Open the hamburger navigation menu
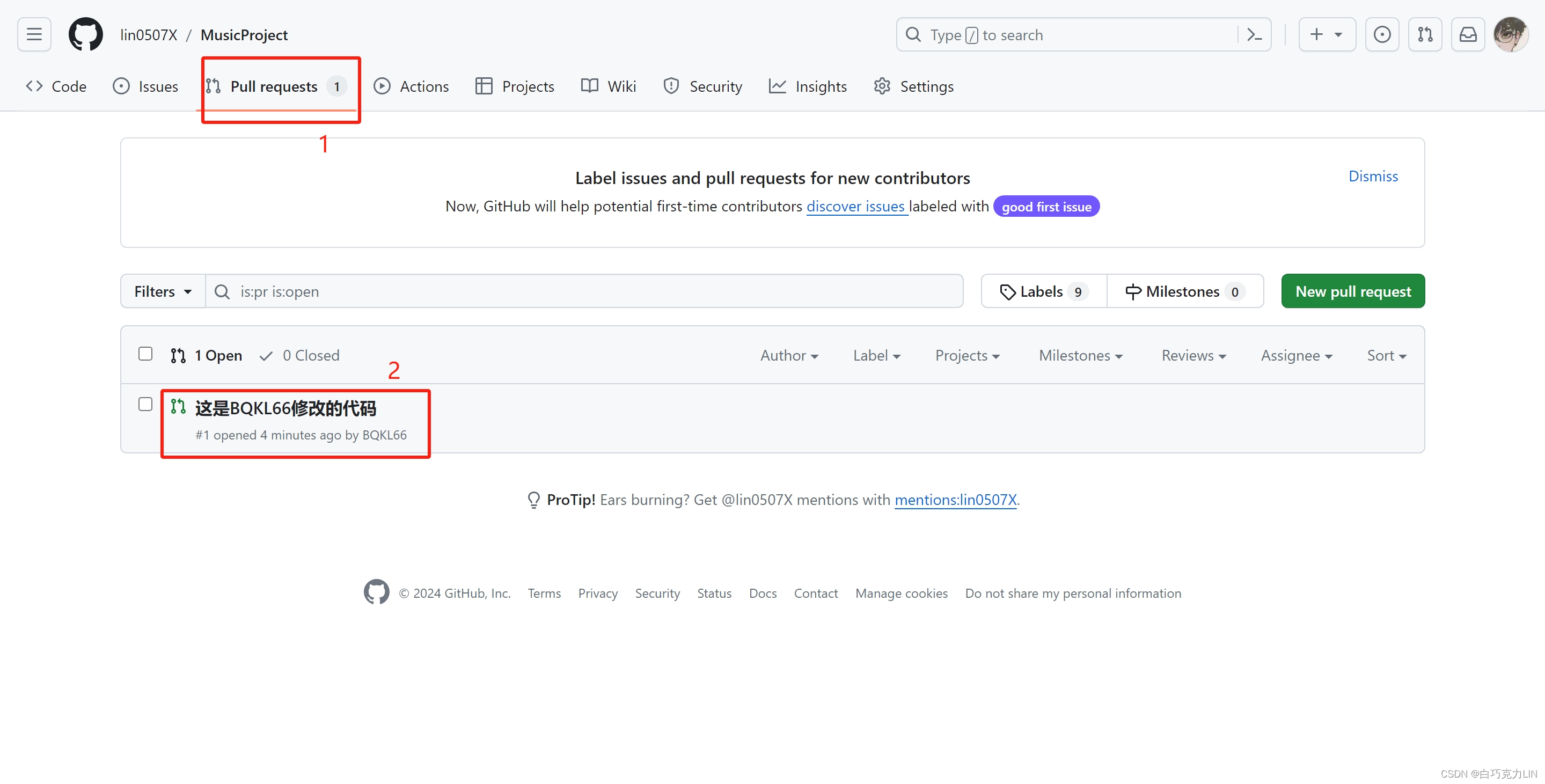1545x784 pixels. coord(34,35)
